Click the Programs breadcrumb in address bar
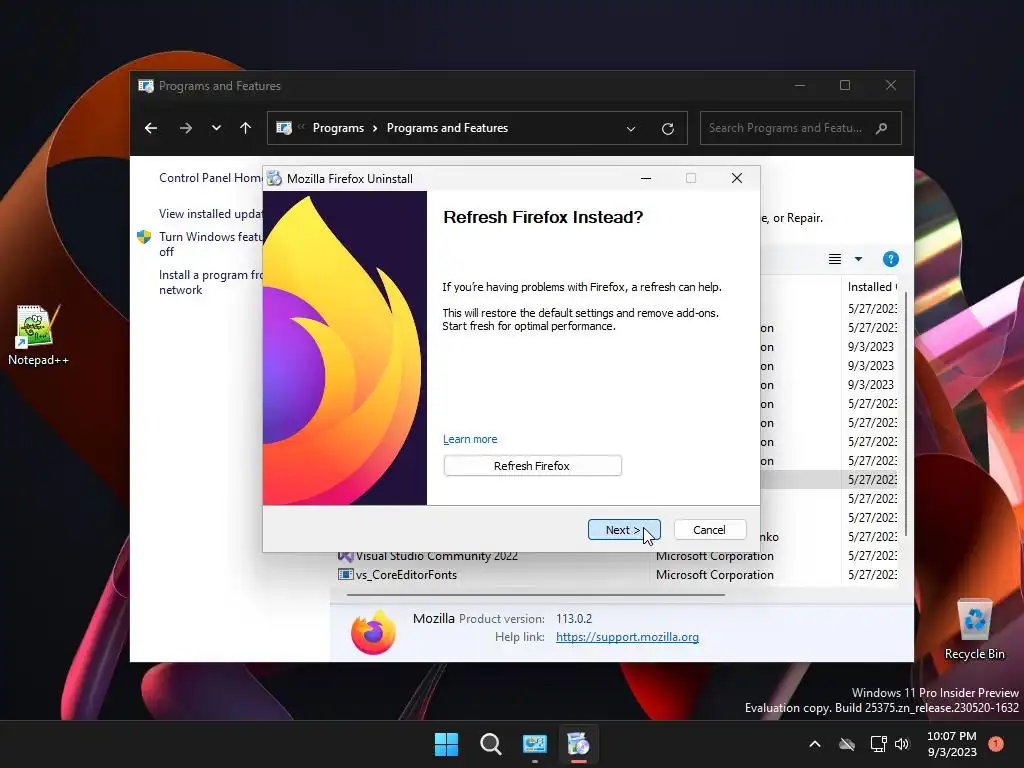The height and width of the screenshot is (768, 1024). (x=338, y=128)
